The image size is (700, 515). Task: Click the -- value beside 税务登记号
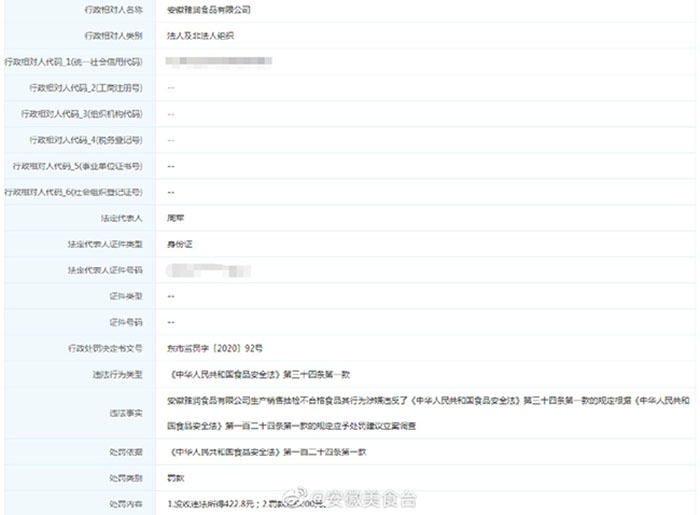(171, 140)
